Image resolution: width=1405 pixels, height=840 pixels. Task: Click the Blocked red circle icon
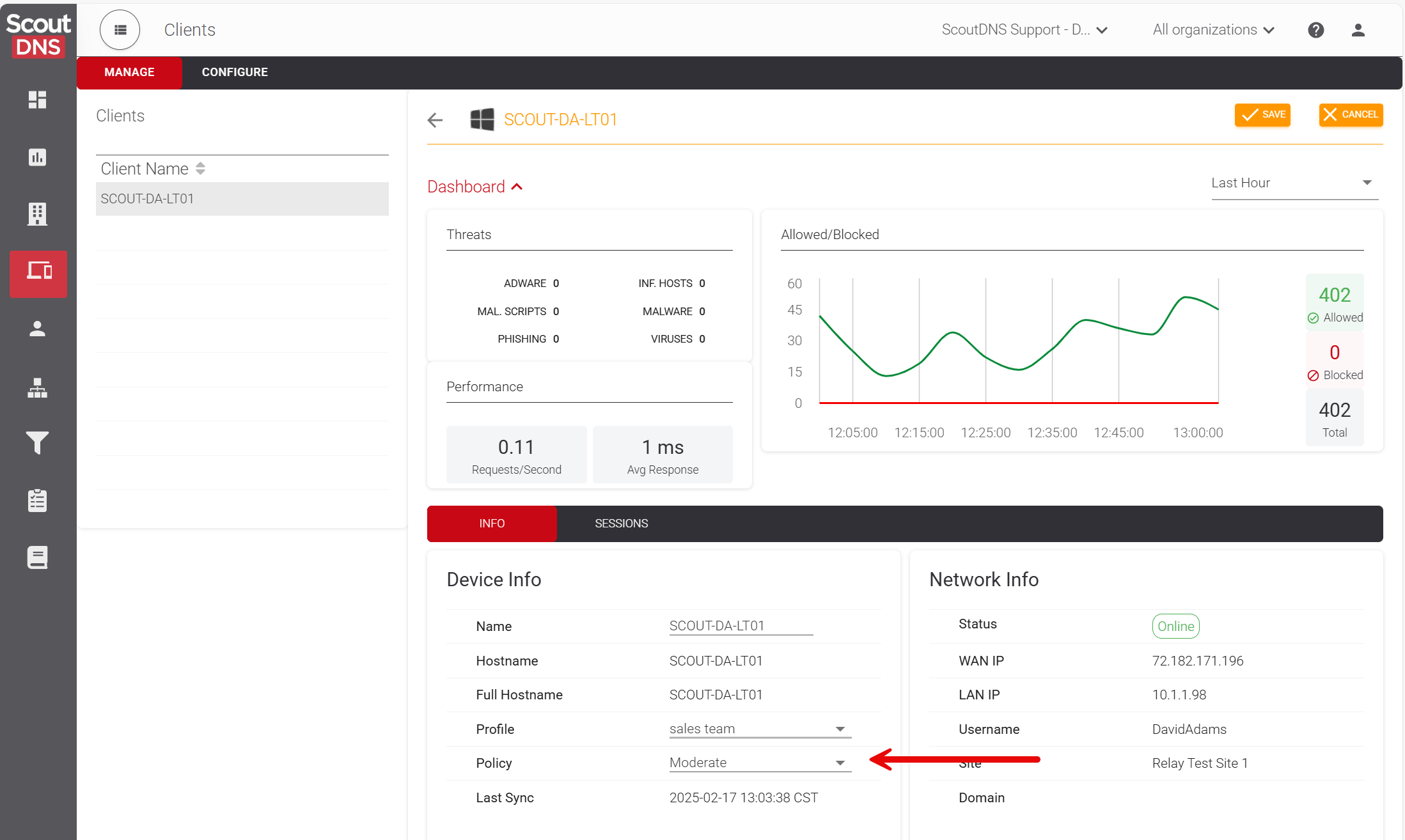pos(1314,376)
